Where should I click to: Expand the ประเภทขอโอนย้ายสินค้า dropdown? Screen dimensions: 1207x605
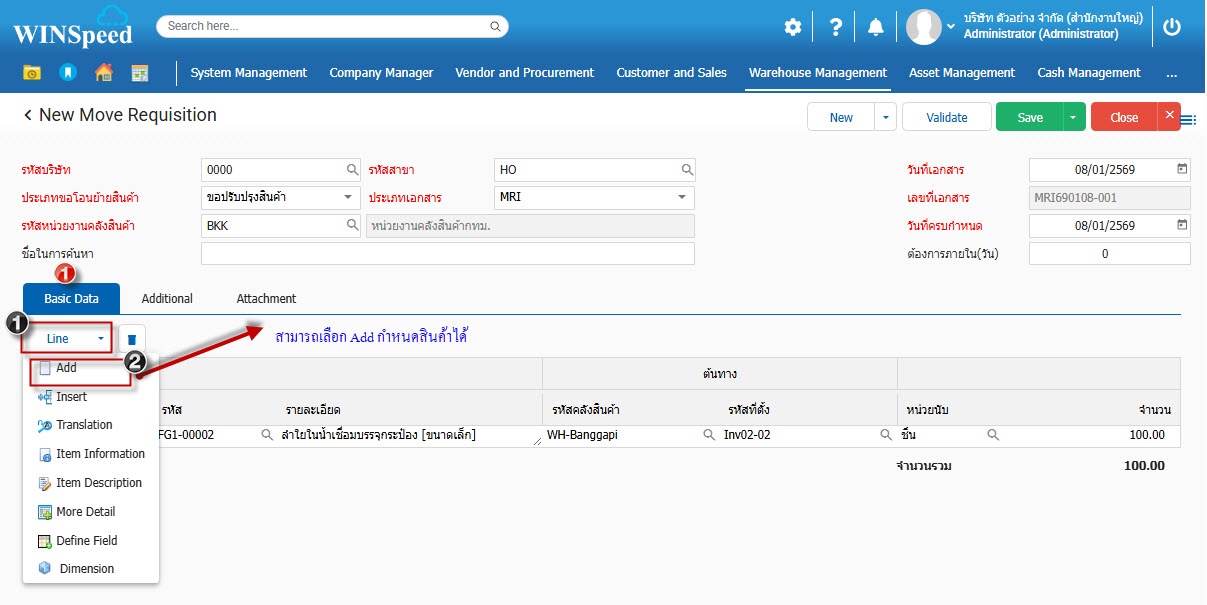[x=347, y=198]
